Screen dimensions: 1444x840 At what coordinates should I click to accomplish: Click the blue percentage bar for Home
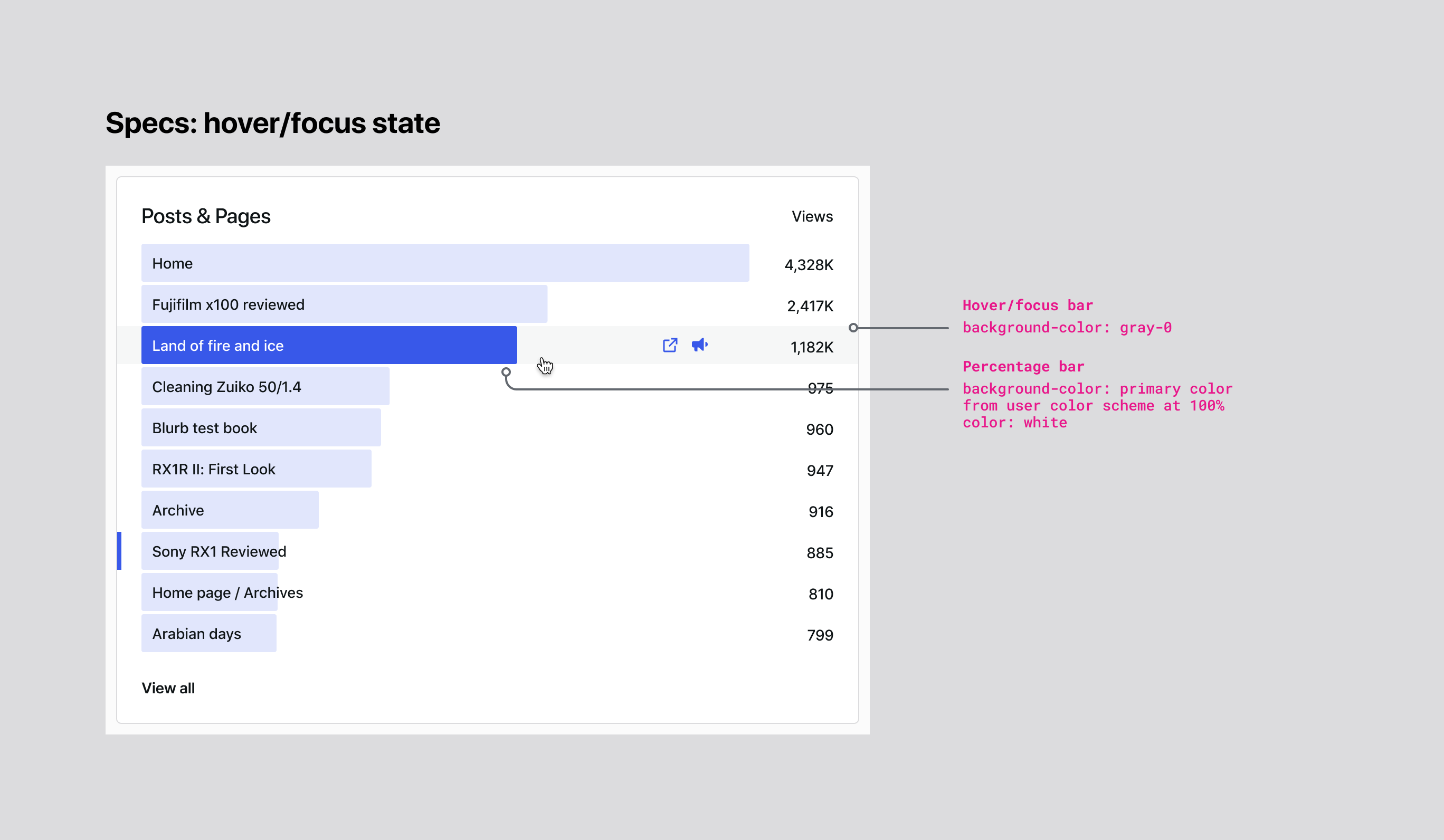(x=445, y=263)
